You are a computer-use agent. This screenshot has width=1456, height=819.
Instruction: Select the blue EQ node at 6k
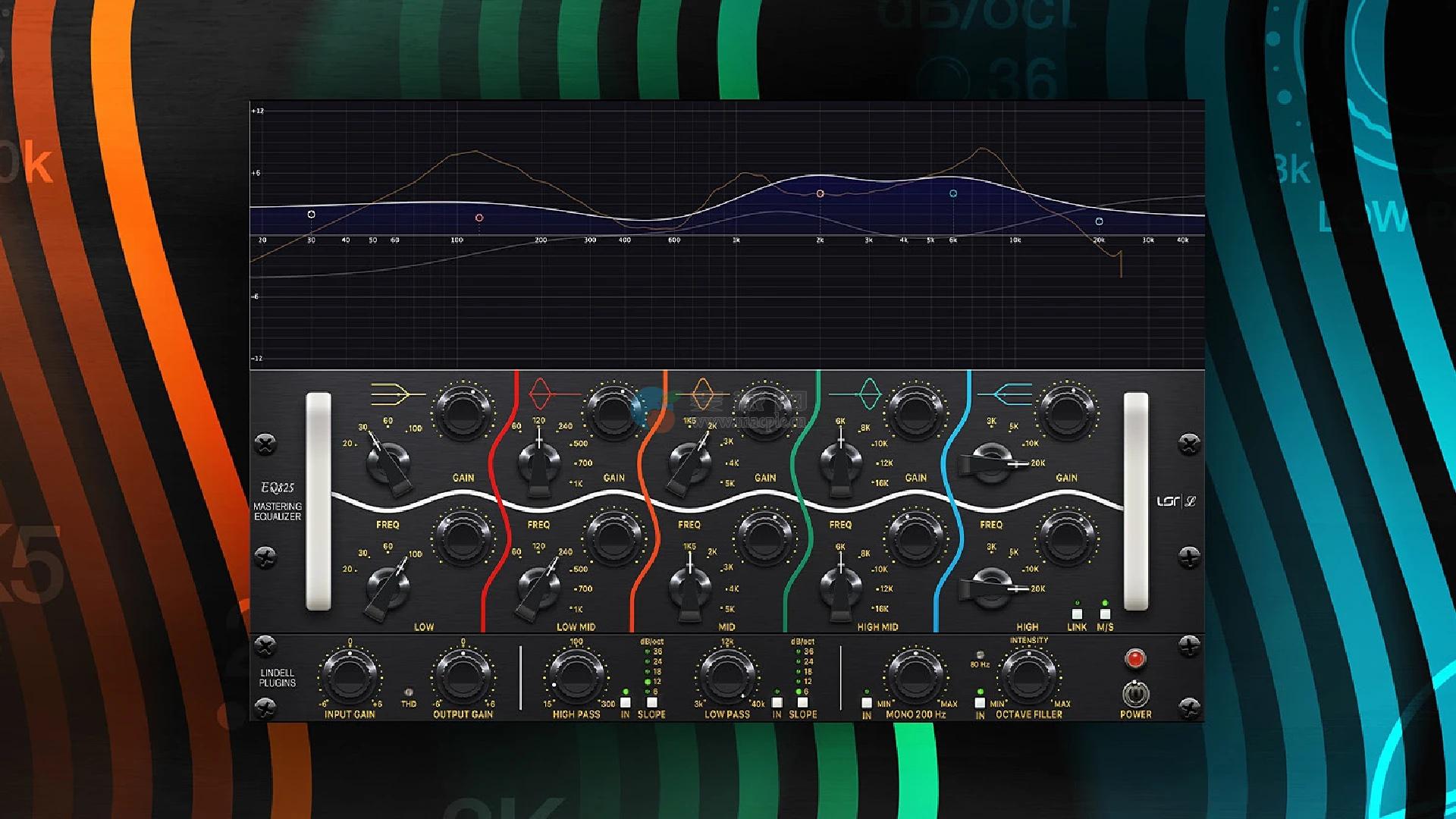953,193
